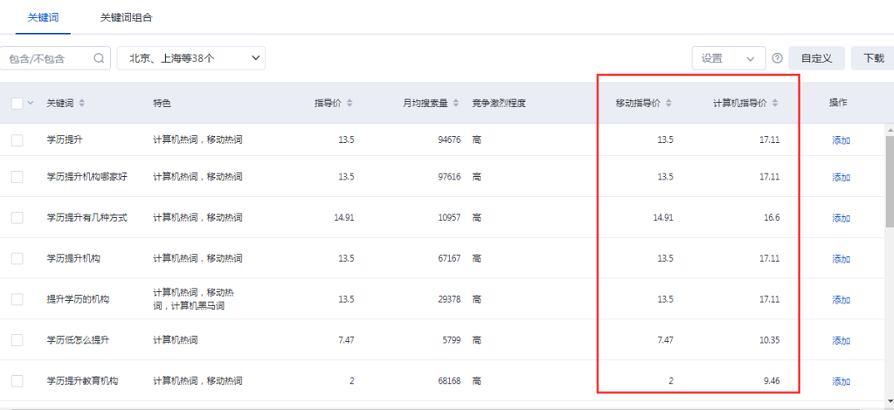Add keyword 学历提升机构 via 添加
The height and width of the screenshot is (410, 894).
click(841, 259)
